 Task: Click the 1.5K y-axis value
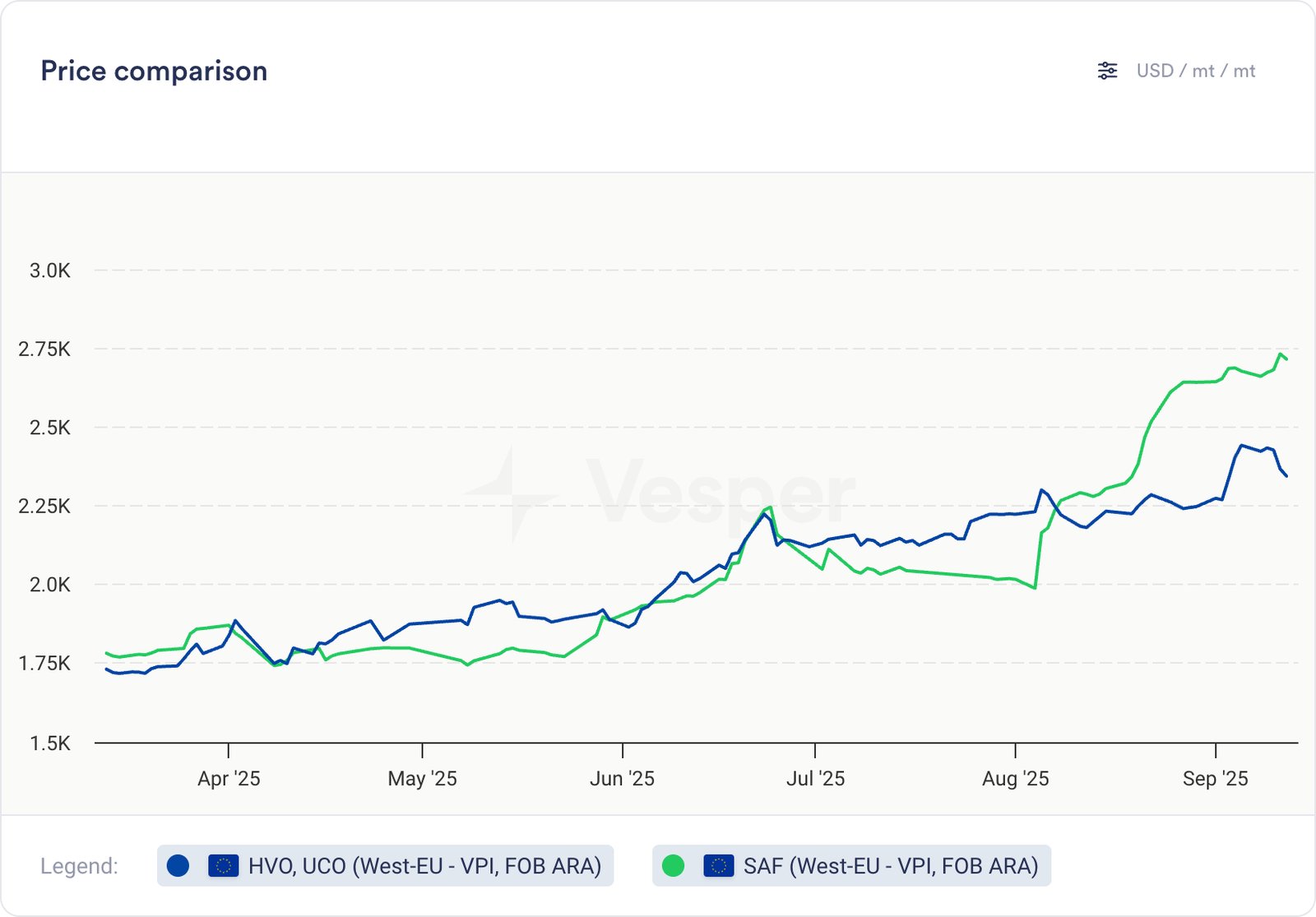coord(50,743)
